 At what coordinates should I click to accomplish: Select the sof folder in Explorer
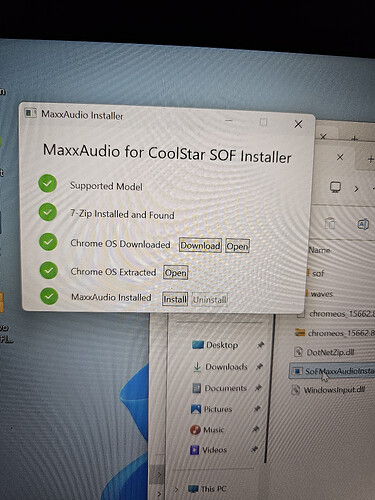click(x=318, y=273)
